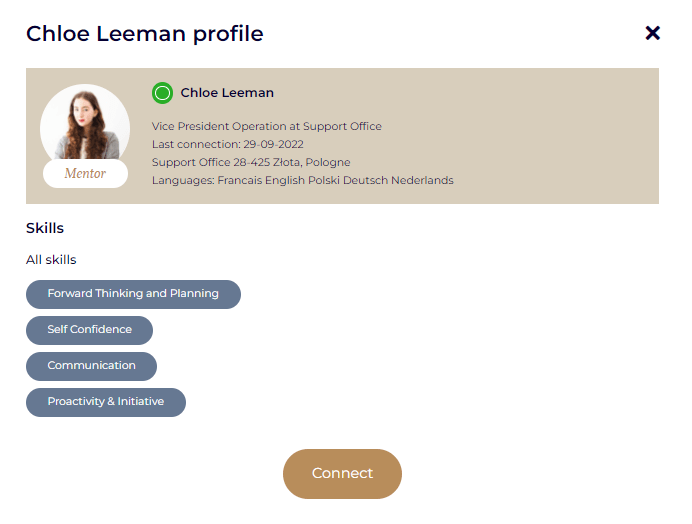
Task: Click the All skills label
Action: pos(51,260)
